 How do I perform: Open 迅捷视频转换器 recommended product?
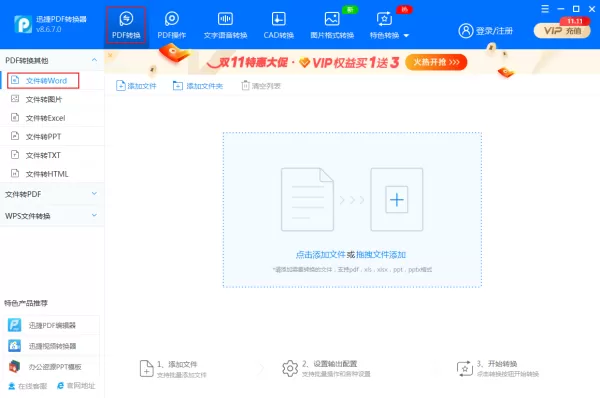click(x=51, y=346)
